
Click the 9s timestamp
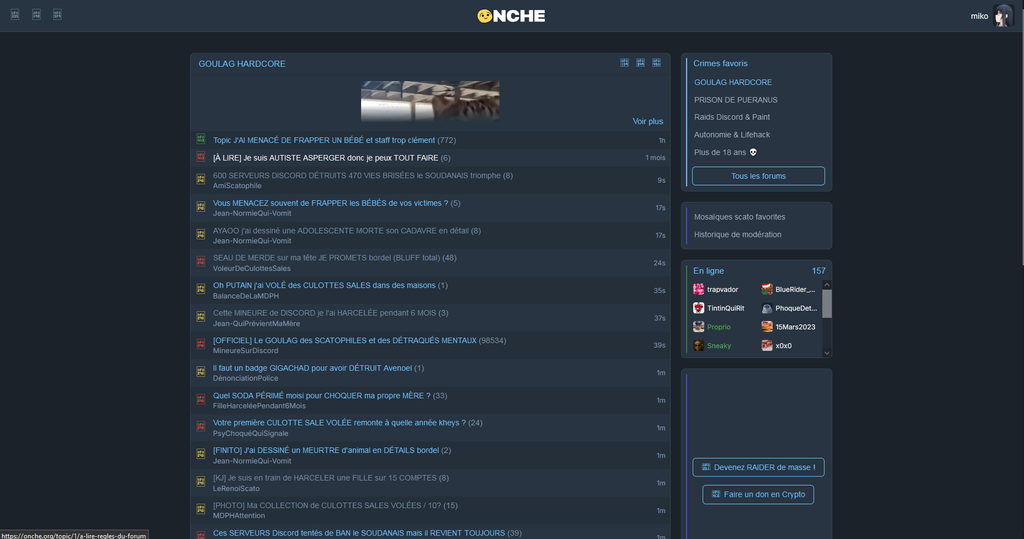coord(661,180)
